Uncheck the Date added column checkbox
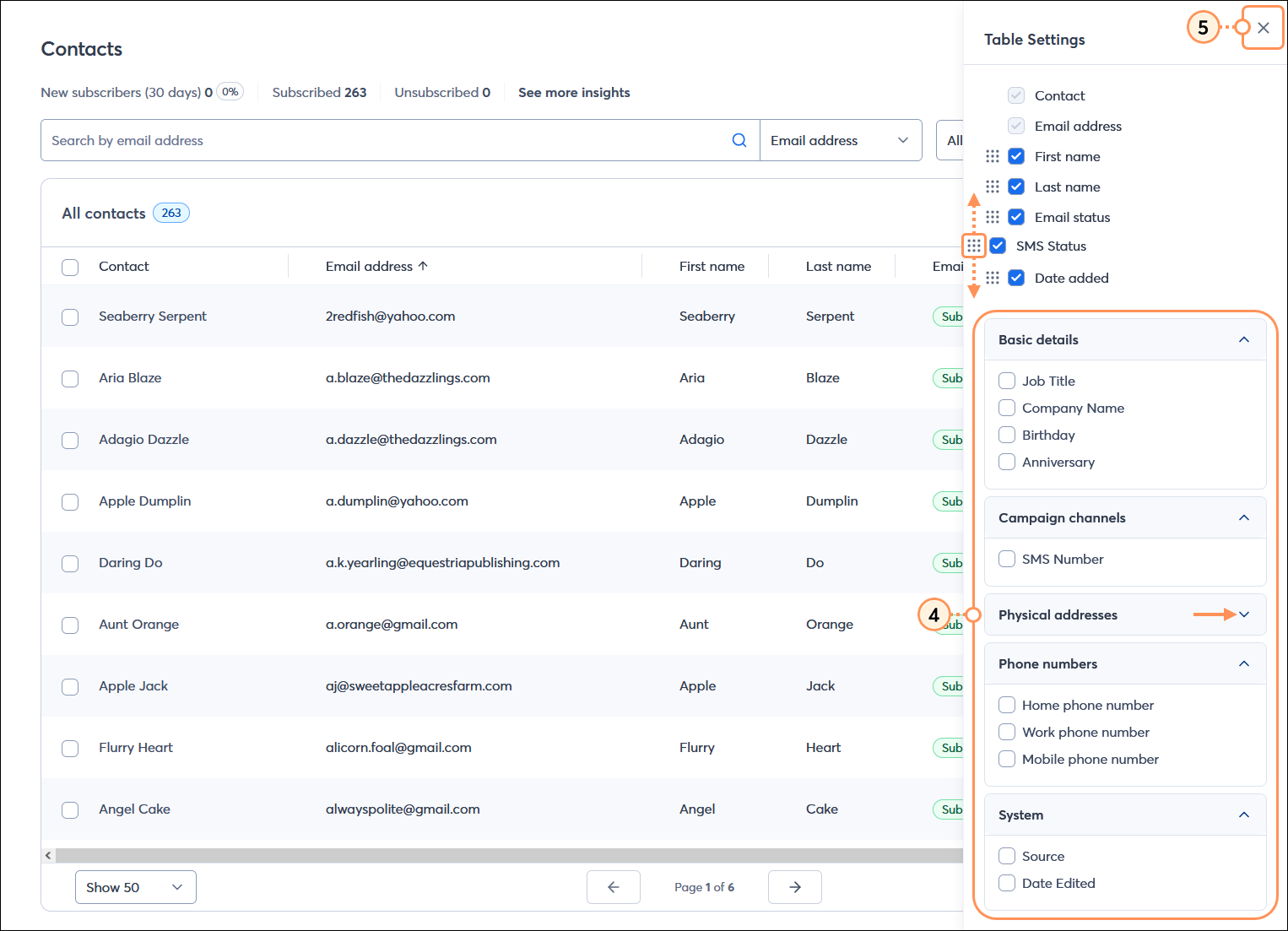 coord(1016,278)
